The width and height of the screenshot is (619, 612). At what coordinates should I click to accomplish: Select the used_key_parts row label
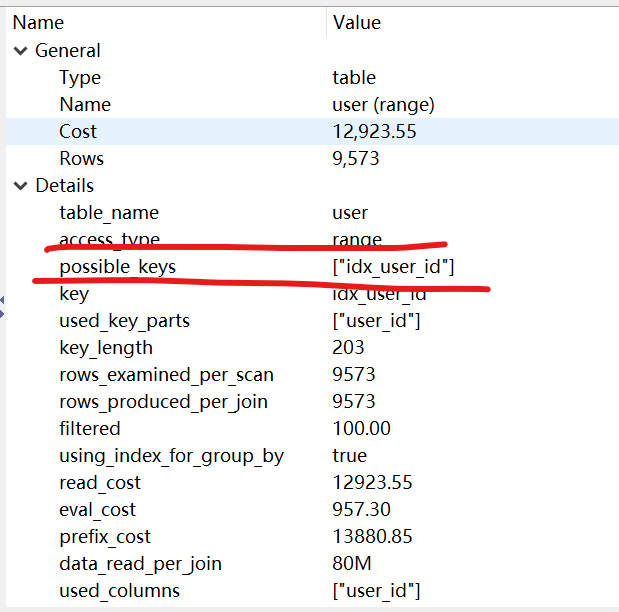pyautogui.click(x=124, y=321)
